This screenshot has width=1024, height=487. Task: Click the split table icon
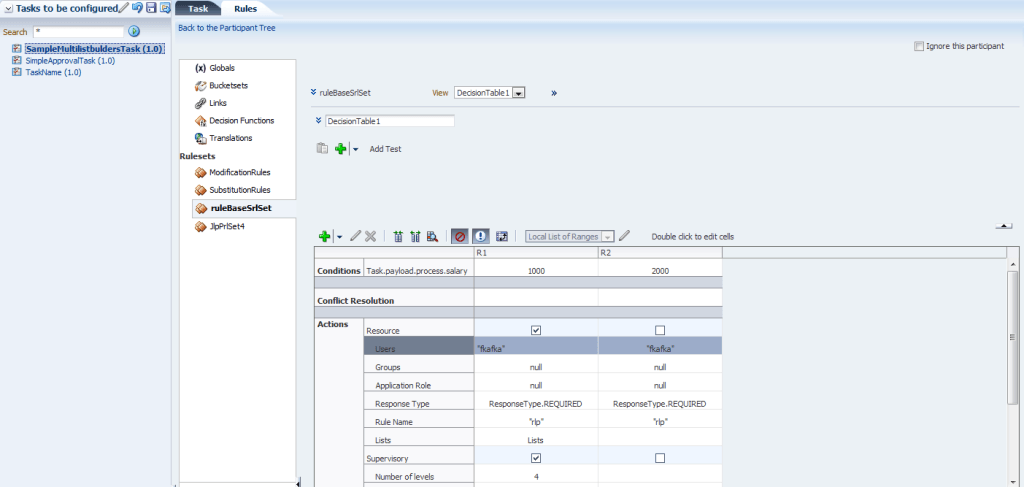[x=398, y=236]
